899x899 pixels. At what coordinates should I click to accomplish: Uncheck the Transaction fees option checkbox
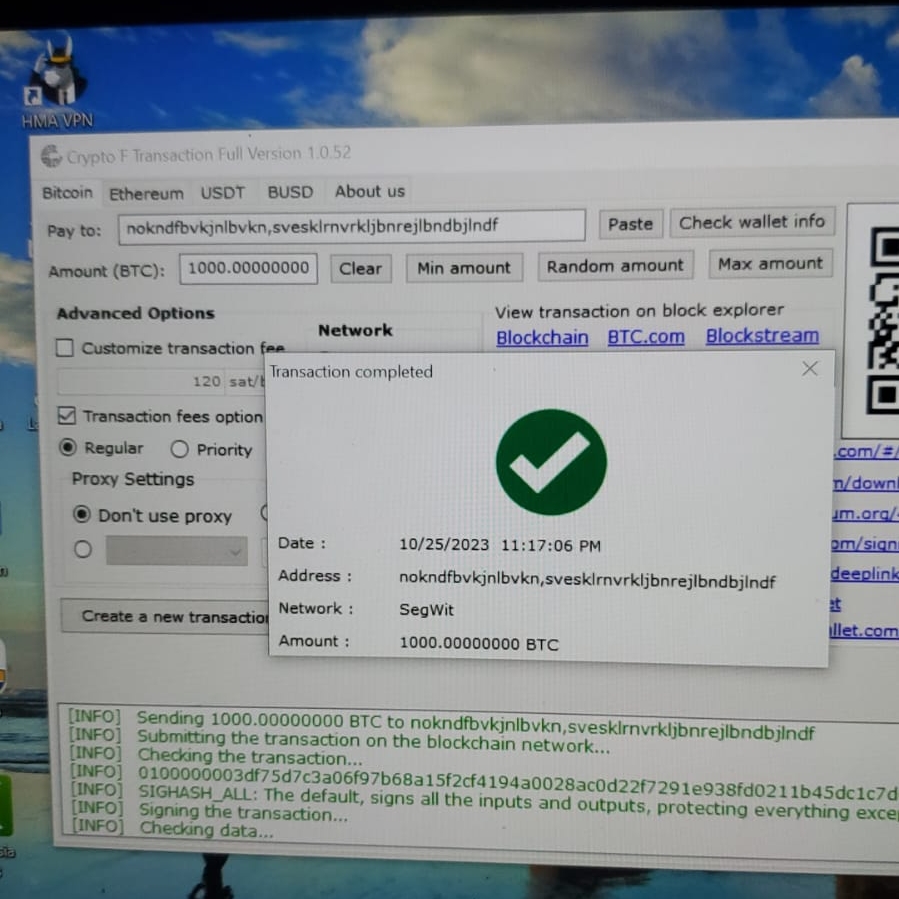(x=67, y=415)
